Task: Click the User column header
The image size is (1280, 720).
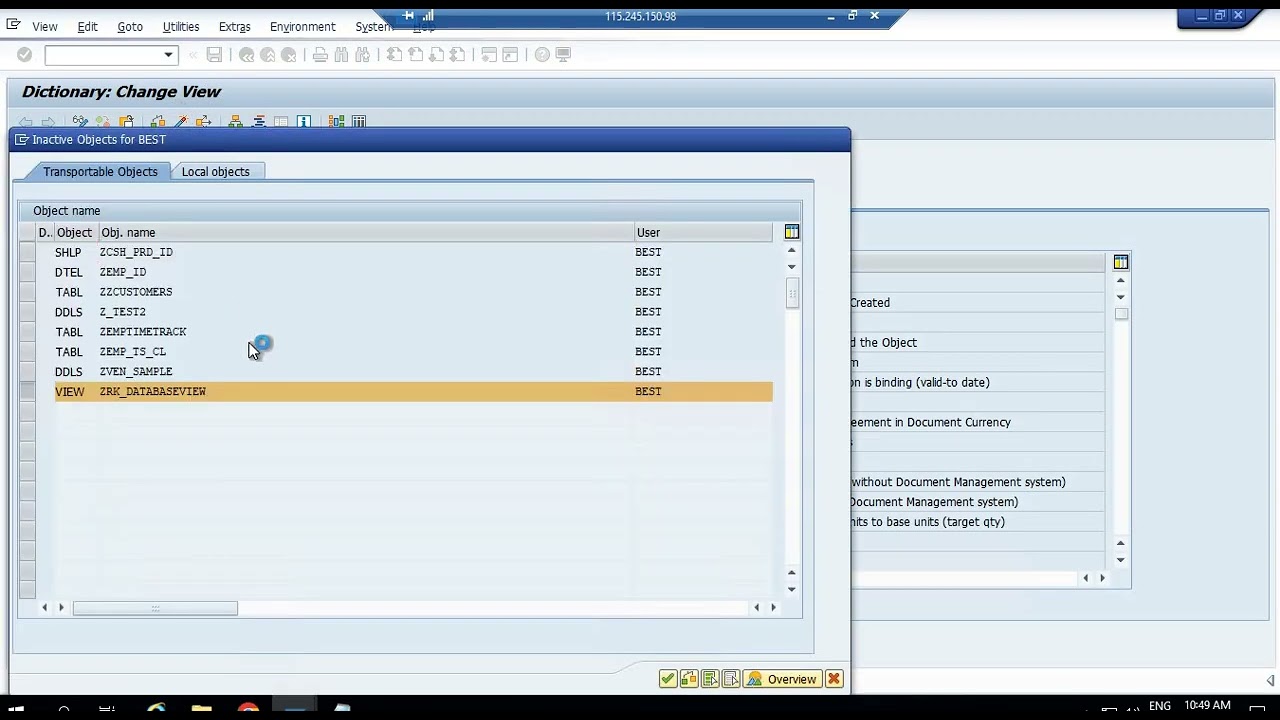Action: tap(703, 232)
